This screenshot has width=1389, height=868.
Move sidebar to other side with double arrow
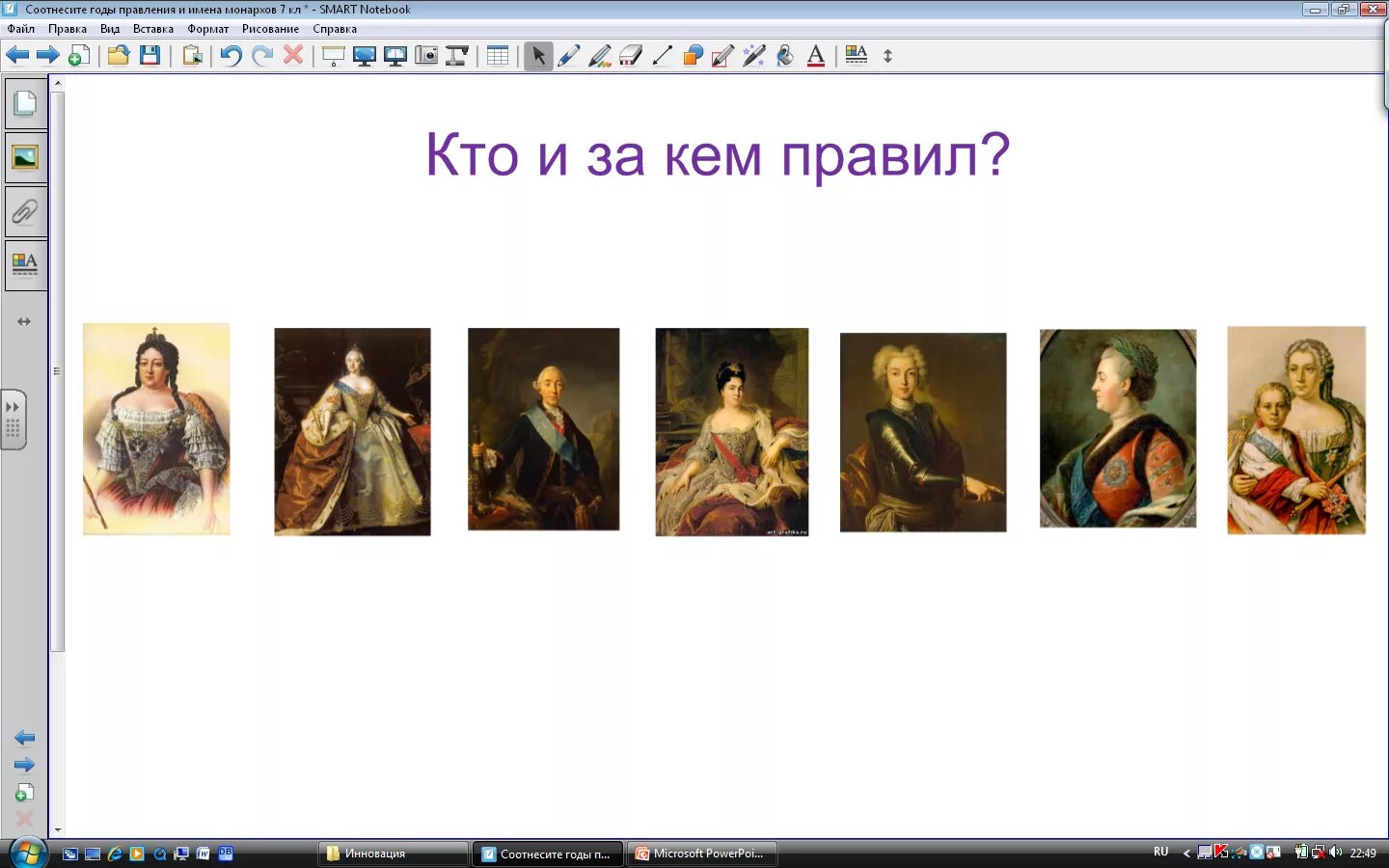pos(24,321)
